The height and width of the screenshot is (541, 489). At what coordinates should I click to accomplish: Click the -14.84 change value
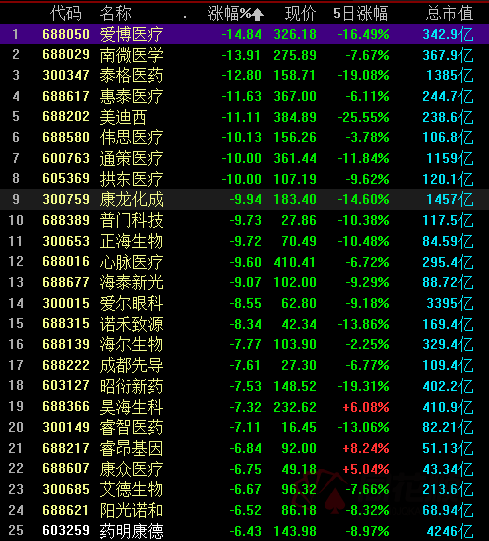coord(242,34)
